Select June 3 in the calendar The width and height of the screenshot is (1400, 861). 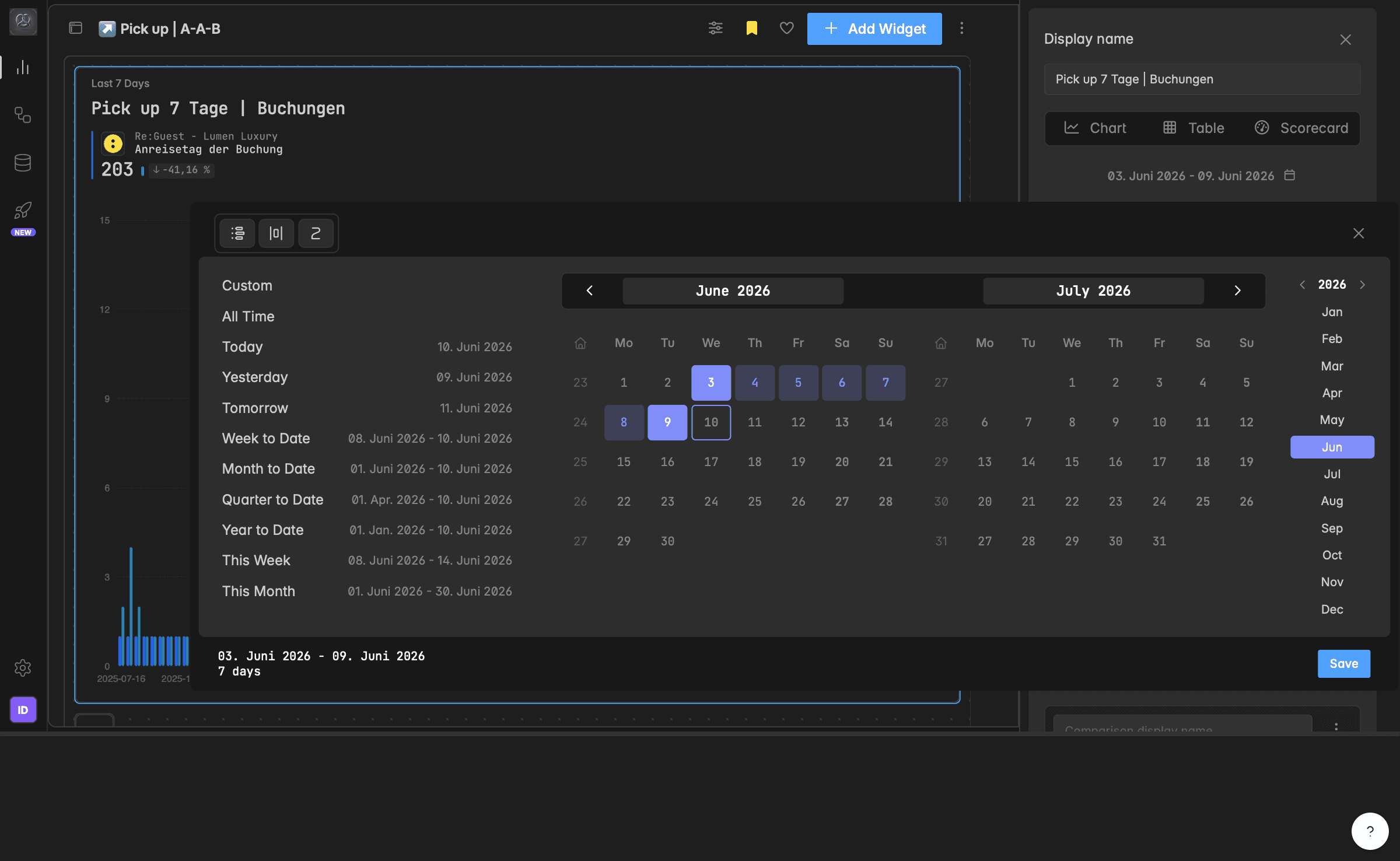pos(711,383)
